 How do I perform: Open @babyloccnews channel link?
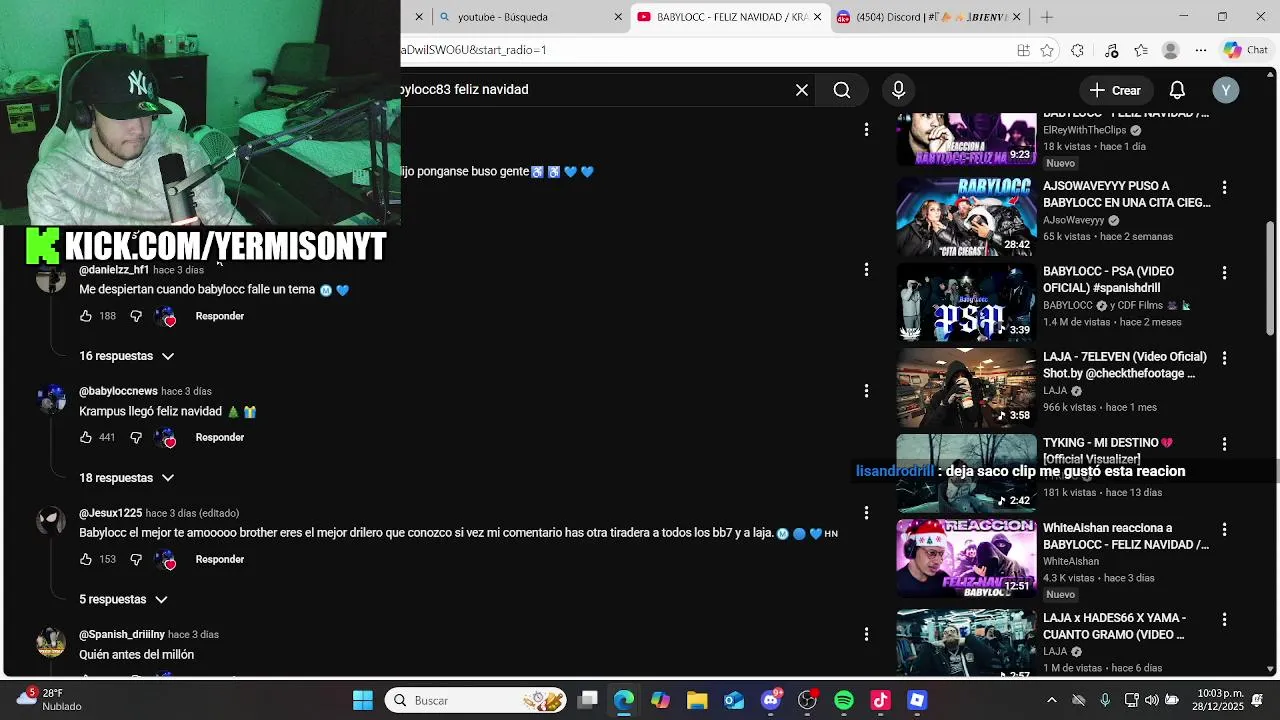point(118,391)
